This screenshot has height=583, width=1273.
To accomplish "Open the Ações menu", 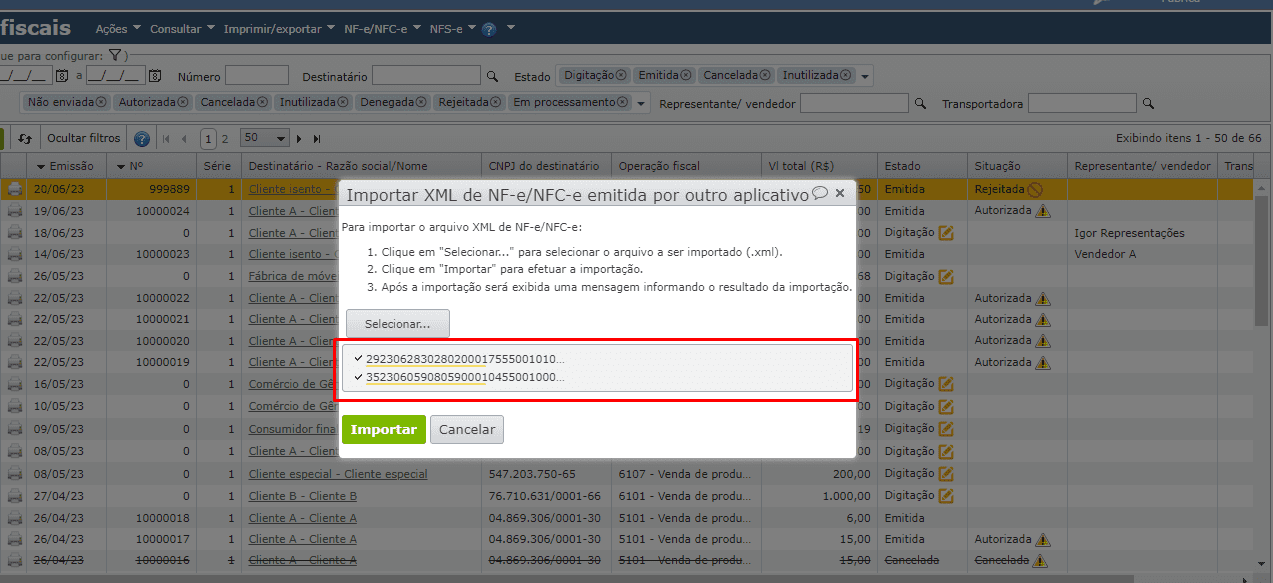I will [118, 29].
